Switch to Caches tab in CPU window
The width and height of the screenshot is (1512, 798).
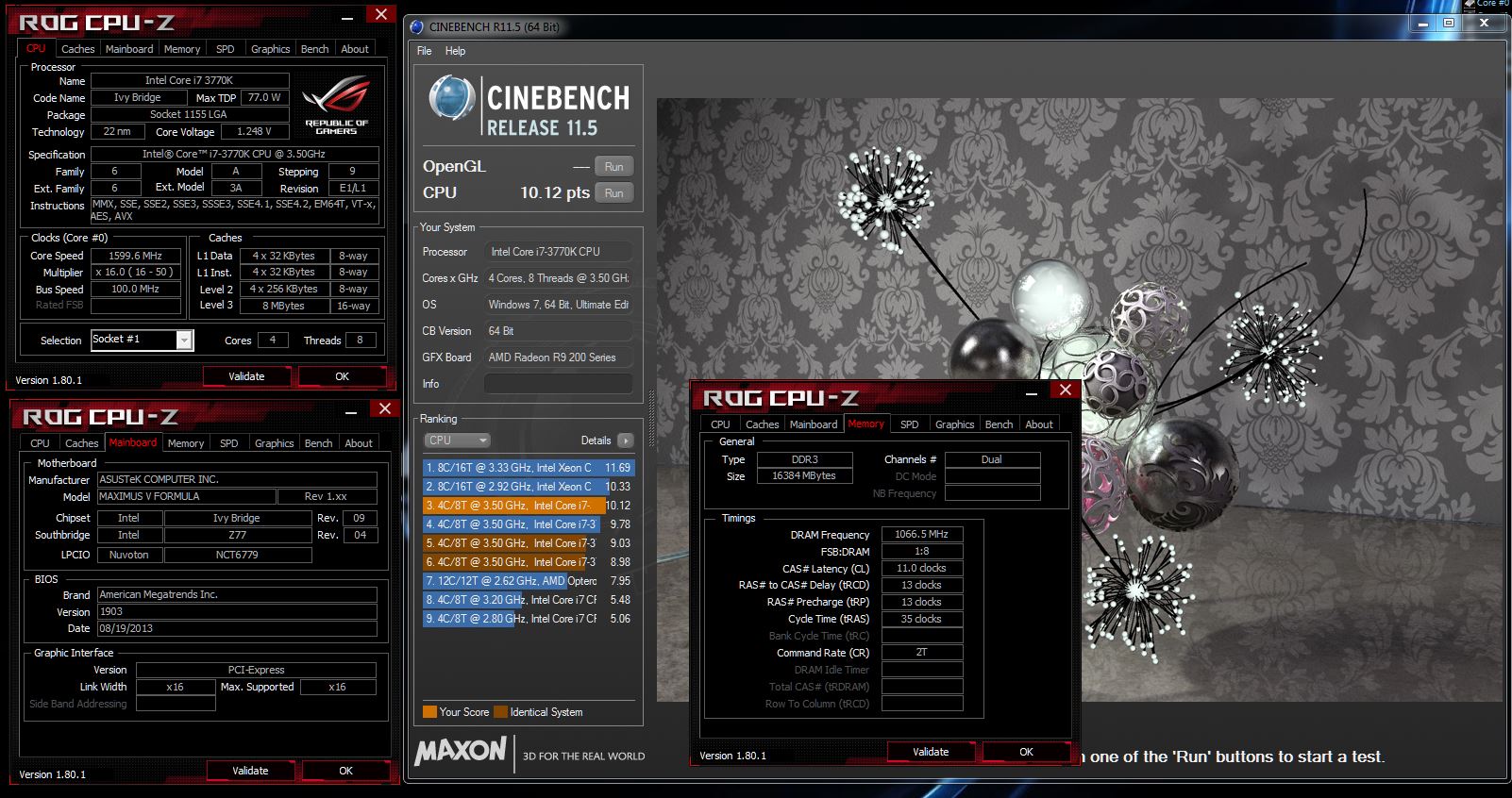tap(77, 49)
